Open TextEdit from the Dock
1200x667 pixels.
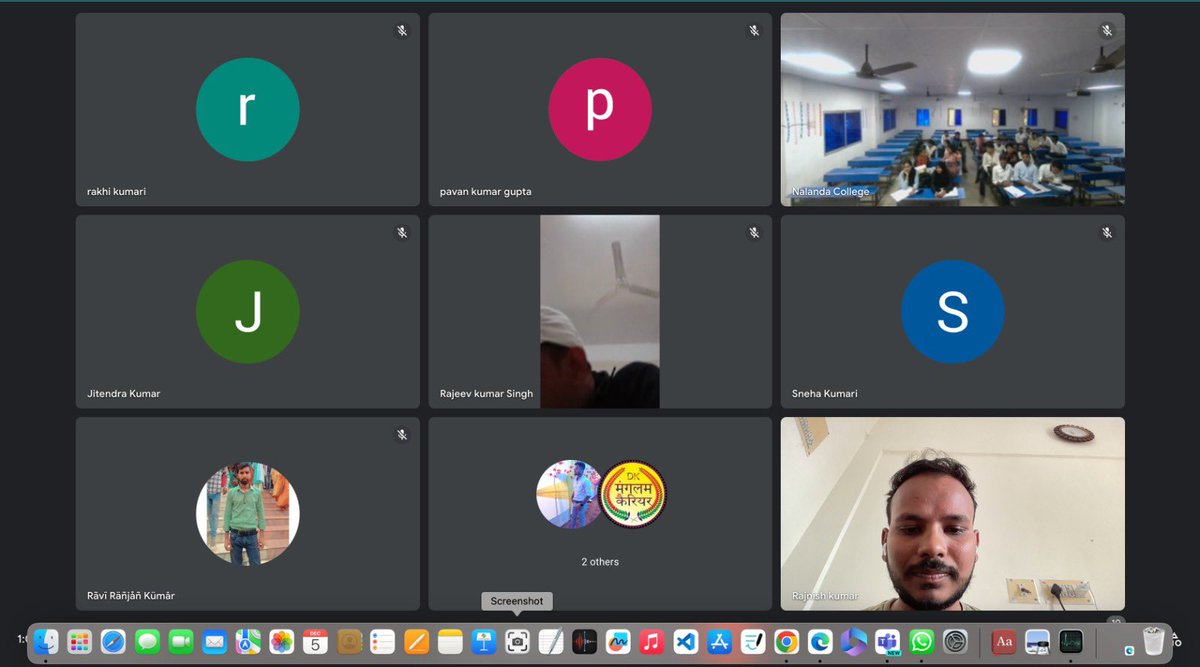click(x=551, y=641)
